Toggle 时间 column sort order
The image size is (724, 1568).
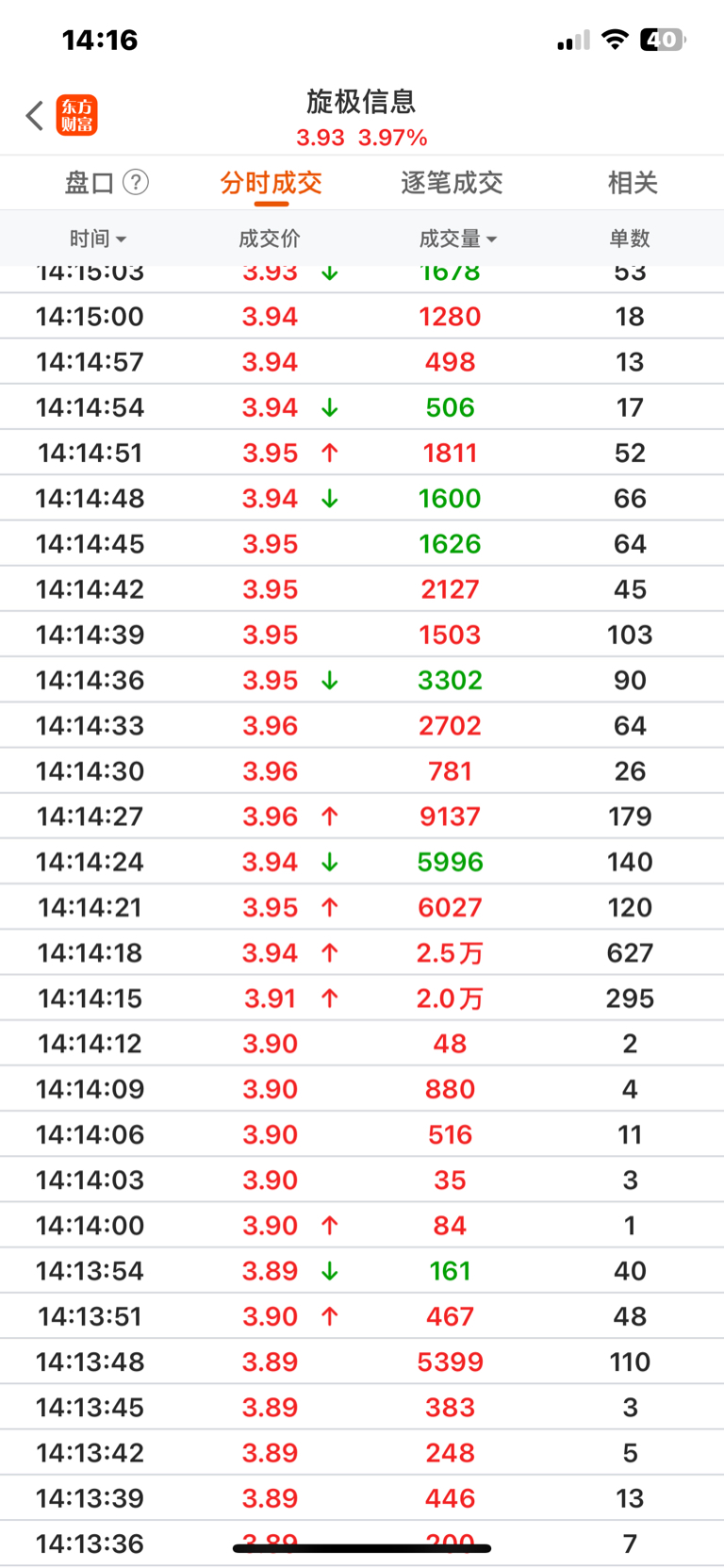pyautogui.click(x=98, y=239)
